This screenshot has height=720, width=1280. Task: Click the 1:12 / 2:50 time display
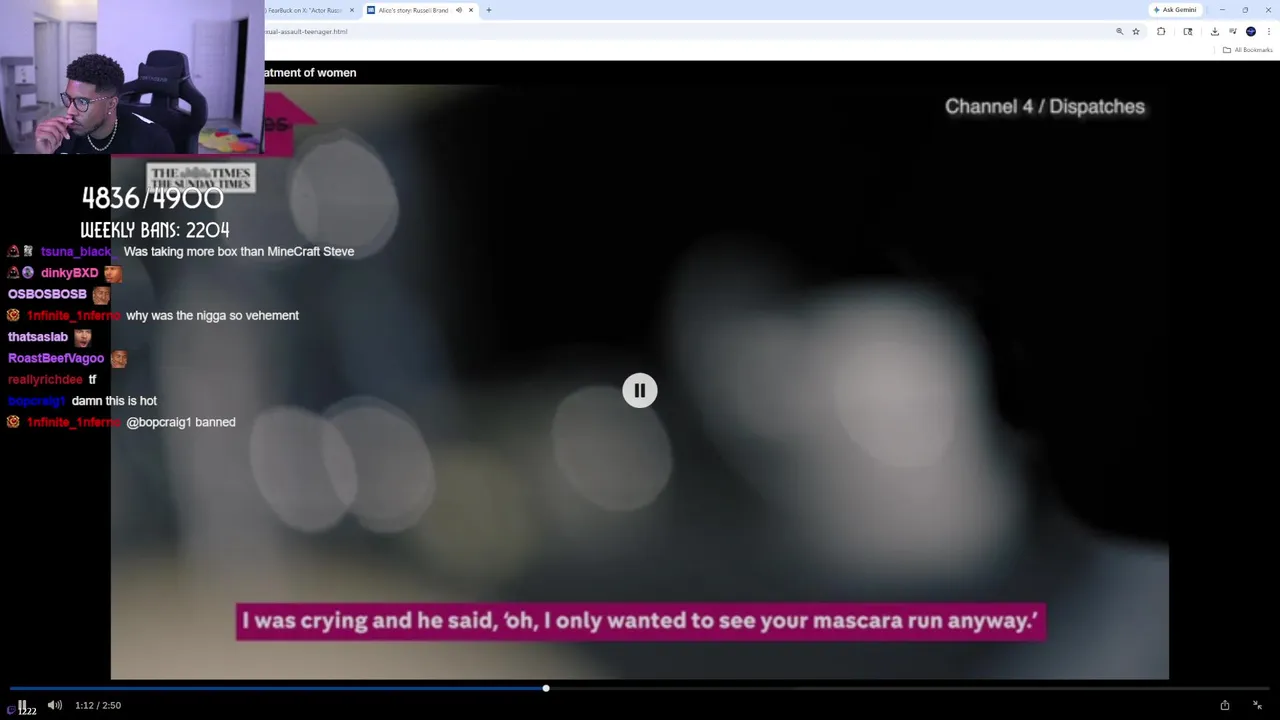tap(98, 705)
